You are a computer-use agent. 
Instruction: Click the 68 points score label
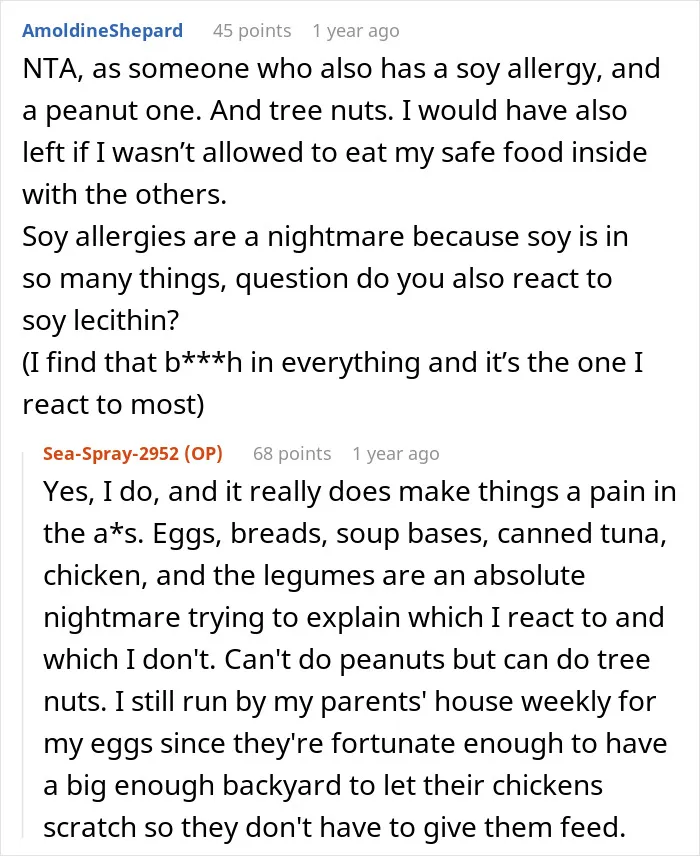[x=292, y=454]
